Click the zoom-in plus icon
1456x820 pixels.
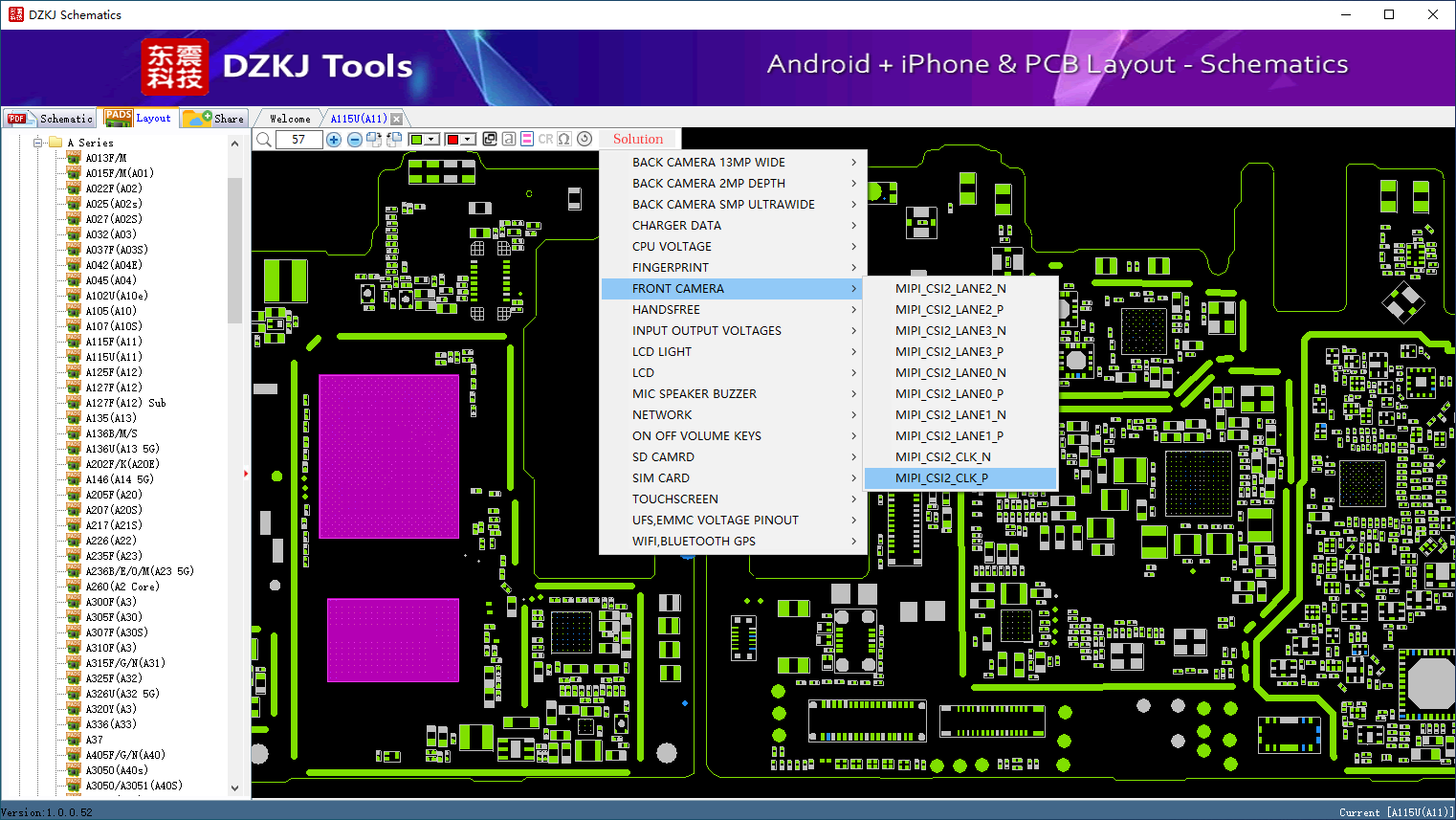334,140
